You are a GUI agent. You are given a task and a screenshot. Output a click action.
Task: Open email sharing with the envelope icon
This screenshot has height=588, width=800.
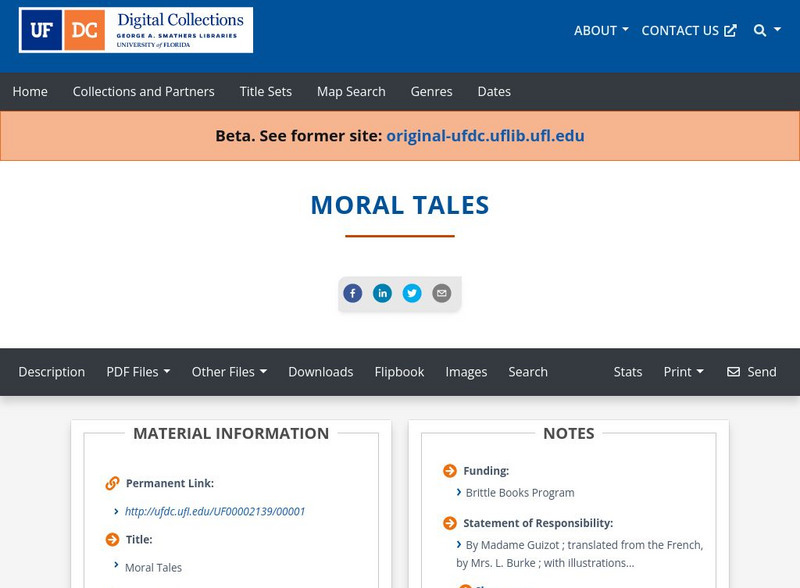click(x=441, y=293)
